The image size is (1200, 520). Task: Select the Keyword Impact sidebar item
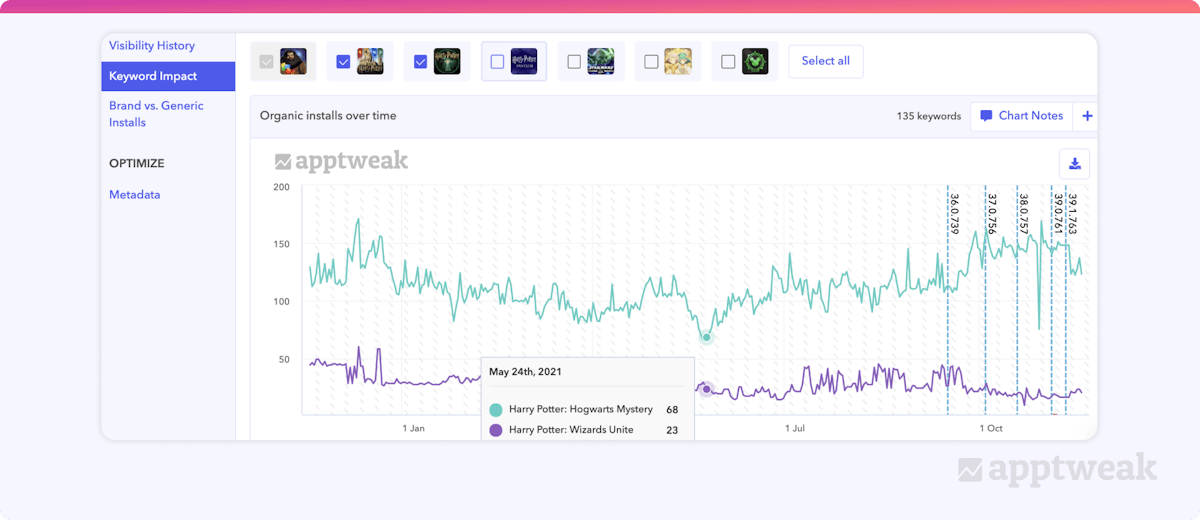pos(153,76)
